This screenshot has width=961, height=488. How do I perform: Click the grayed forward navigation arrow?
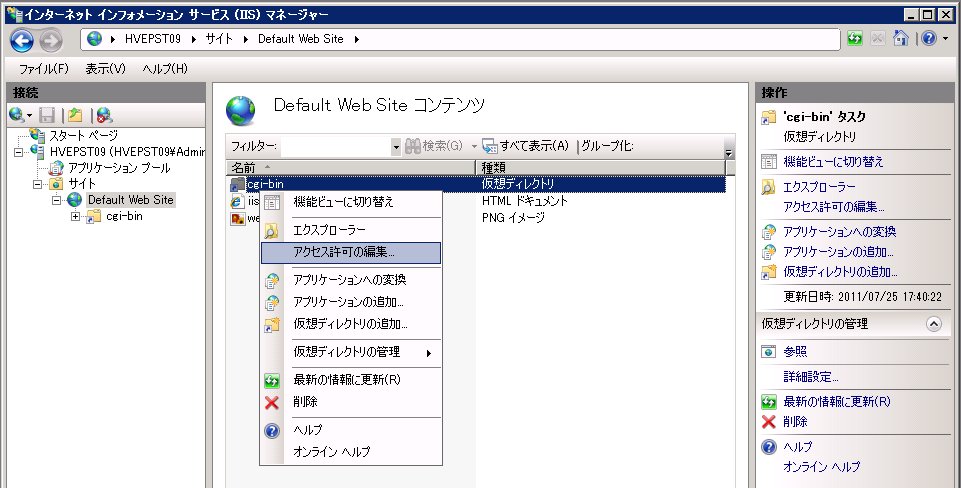pos(51,40)
